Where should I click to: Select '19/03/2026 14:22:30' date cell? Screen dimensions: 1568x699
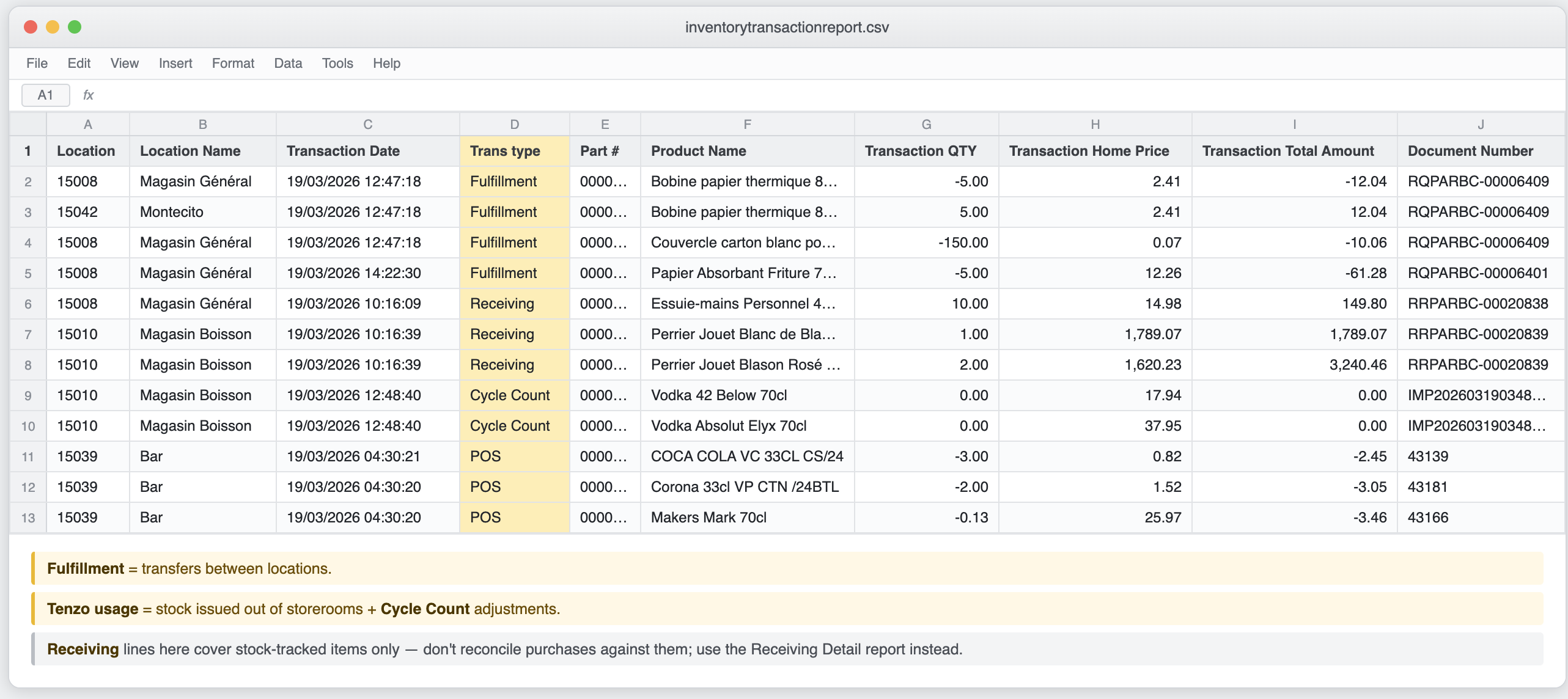point(368,273)
